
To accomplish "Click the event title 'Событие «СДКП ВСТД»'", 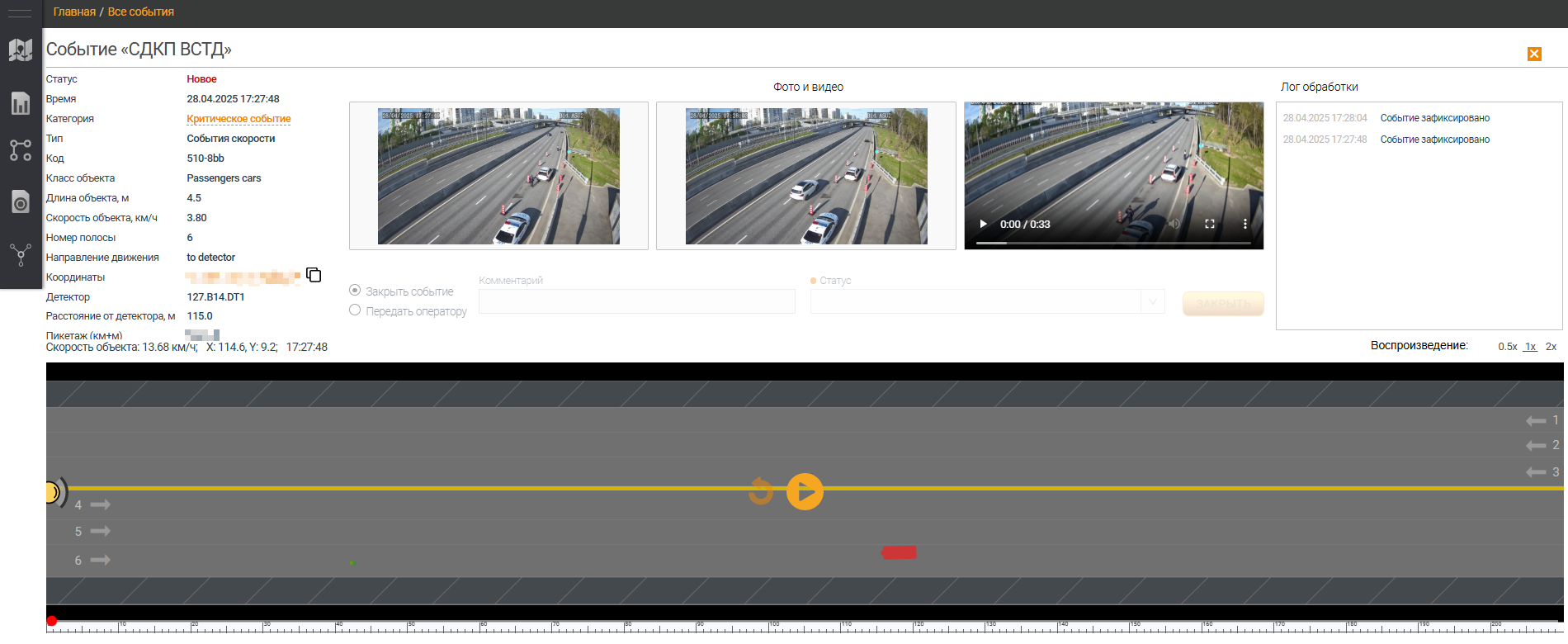I will click(x=139, y=50).
